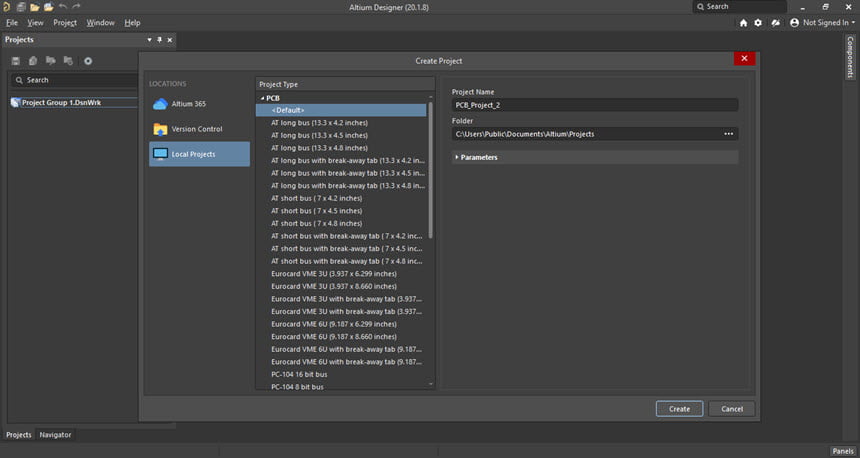This screenshot has height=458, width=860.
Task: Open the Help menu
Action: (x=132, y=22)
